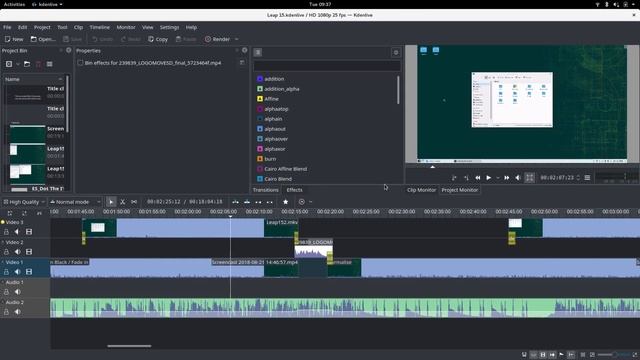Open kdenlive app menu in top bar
The height and width of the screenshot is (360, 640).
coord(47,4)
